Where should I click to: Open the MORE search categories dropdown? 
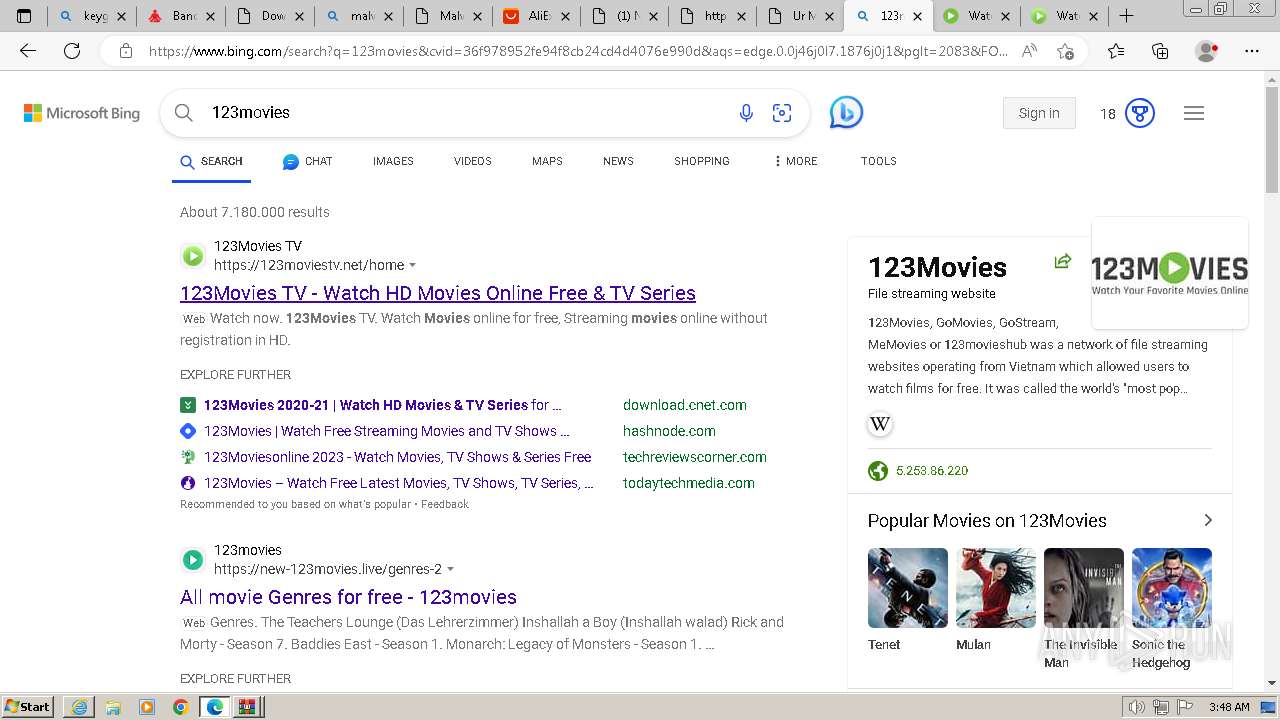[796, 161]
